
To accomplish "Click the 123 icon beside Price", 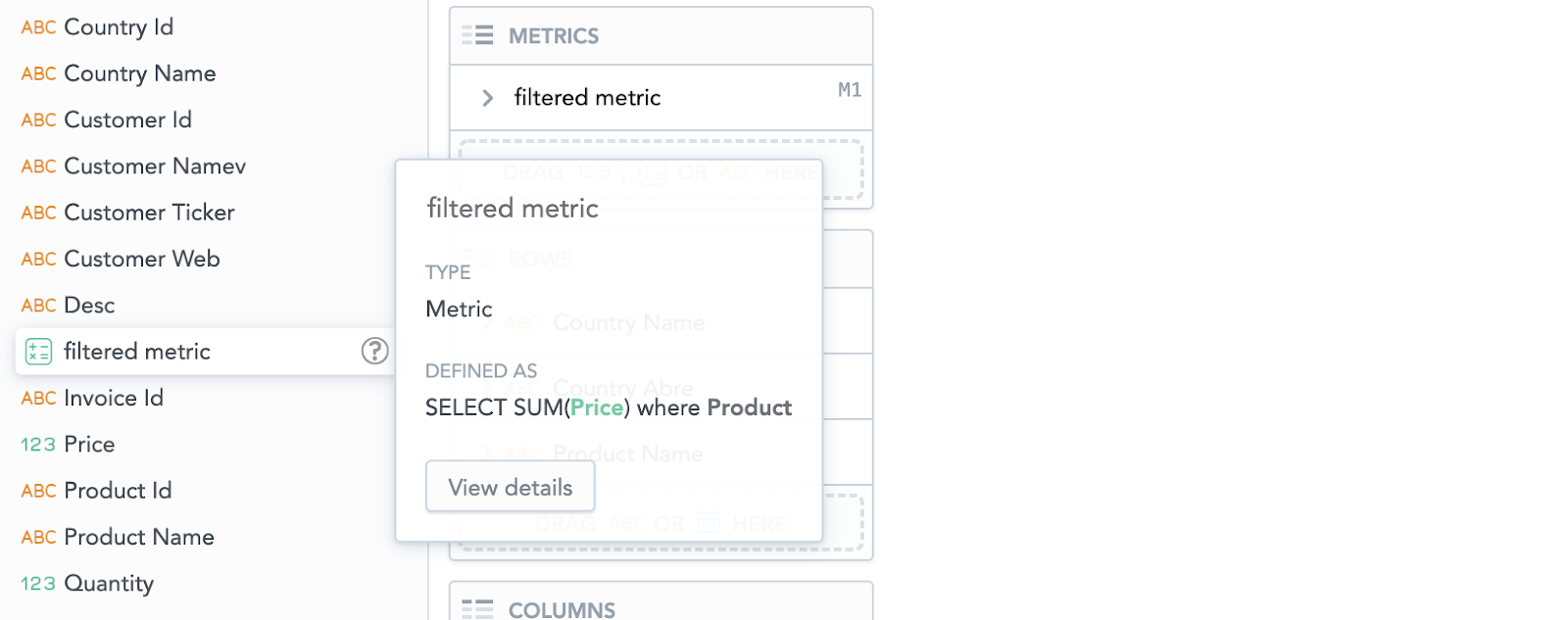I will (38, 445).
